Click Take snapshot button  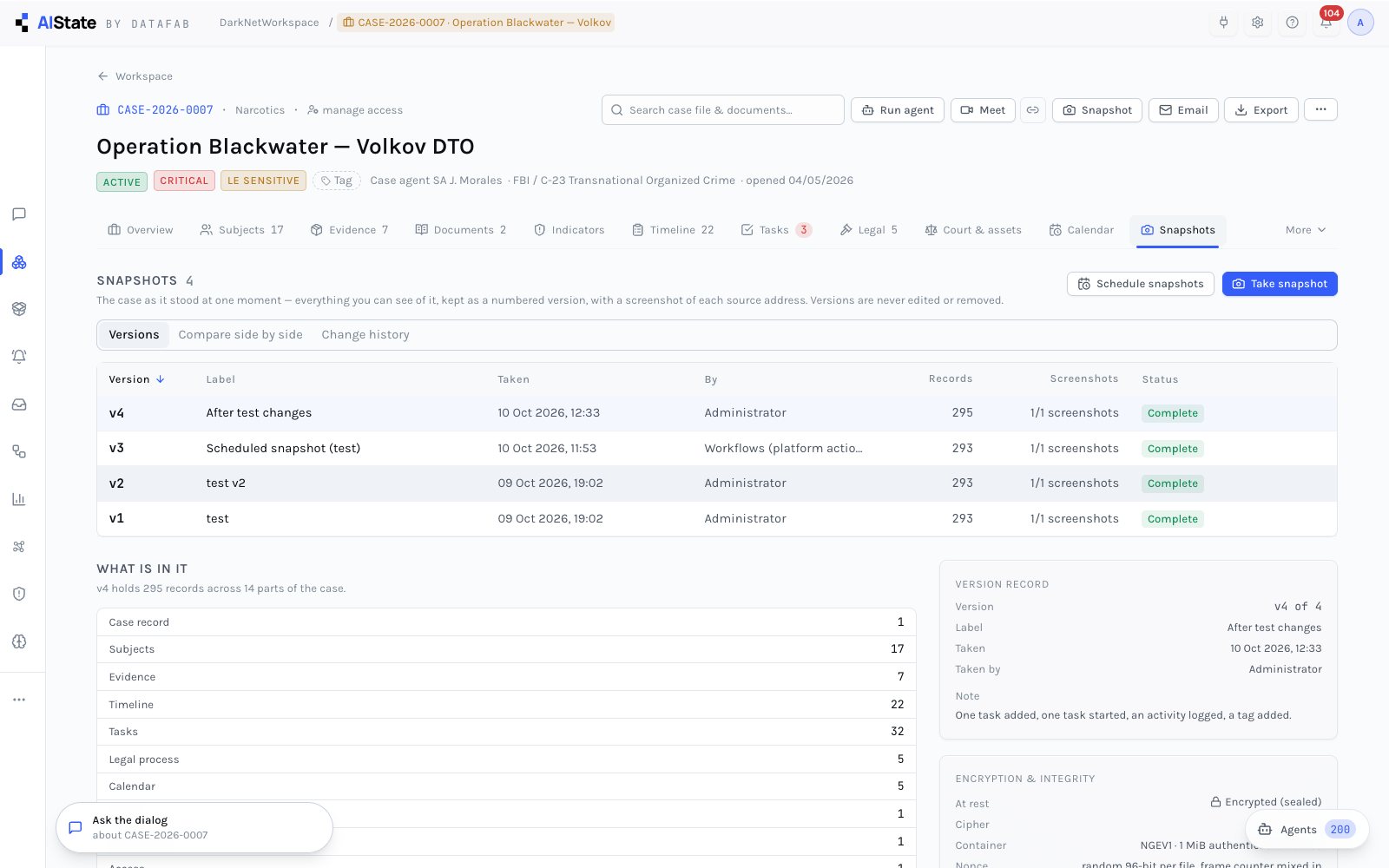[1280, 284]
